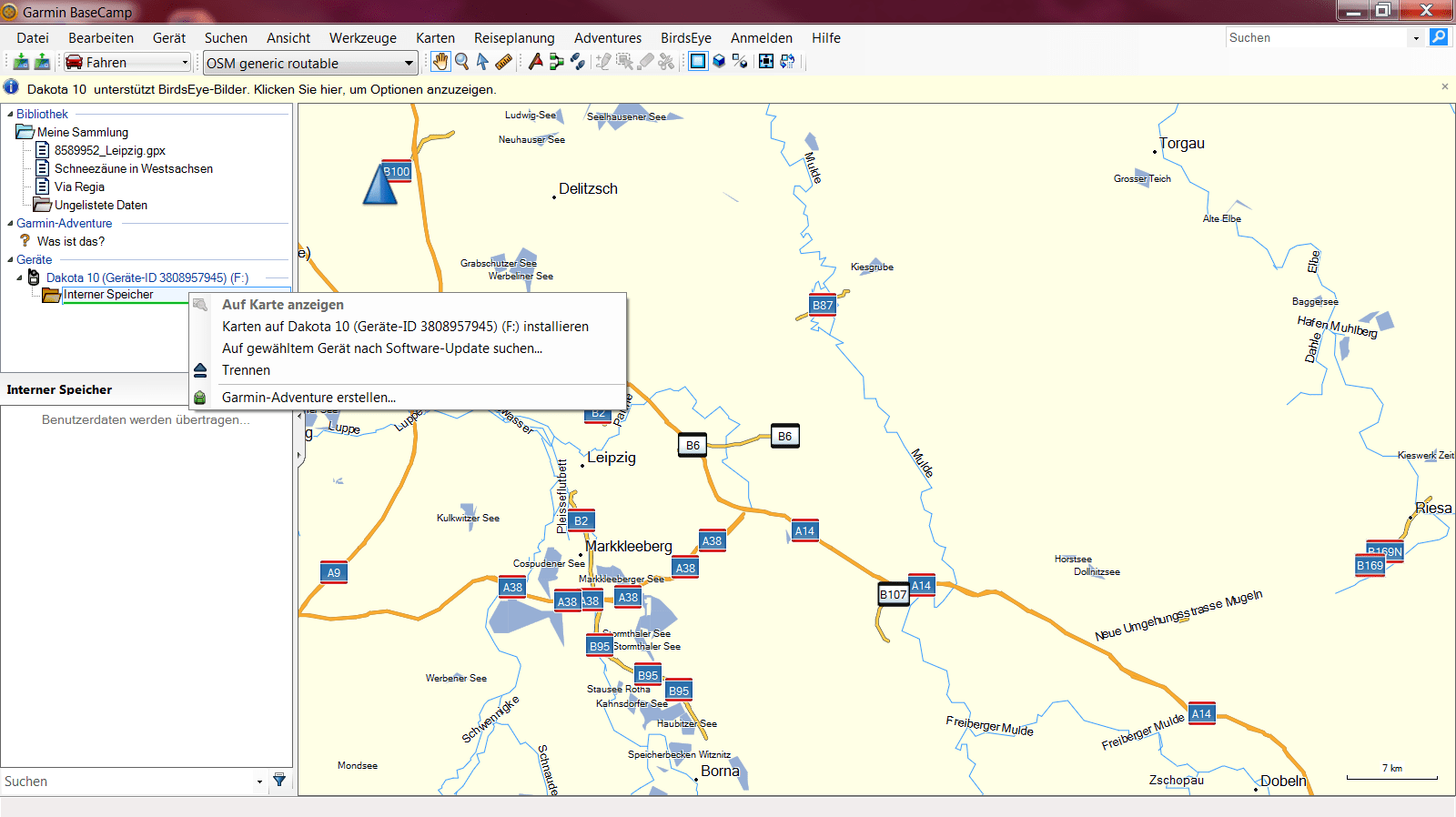Screen dimensions: 1456x817
Task: Choose 'Trennen' to eject device
Action: click(408, 370)
